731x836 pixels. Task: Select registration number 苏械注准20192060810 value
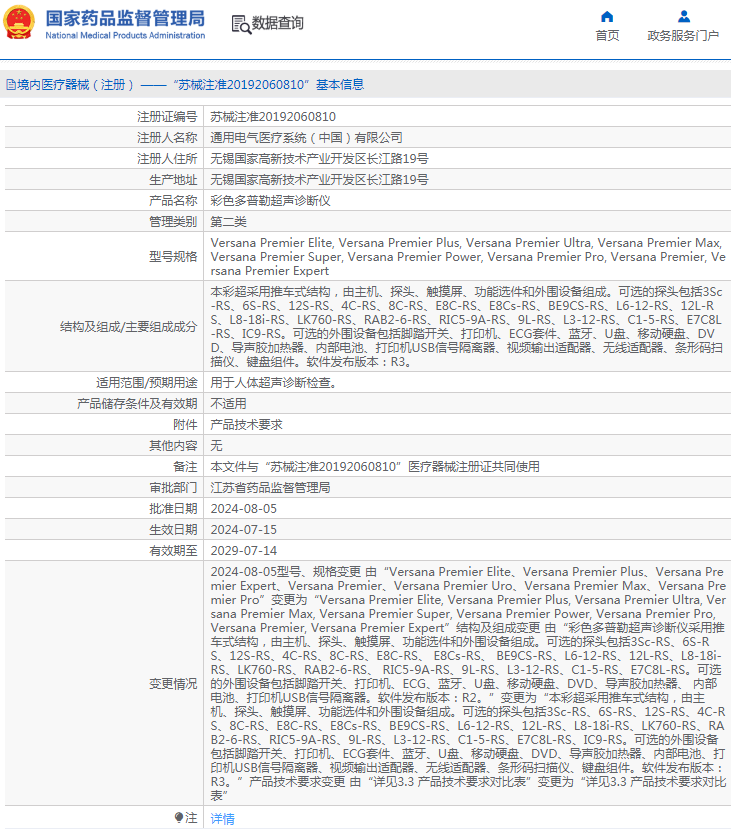point(273,117)
